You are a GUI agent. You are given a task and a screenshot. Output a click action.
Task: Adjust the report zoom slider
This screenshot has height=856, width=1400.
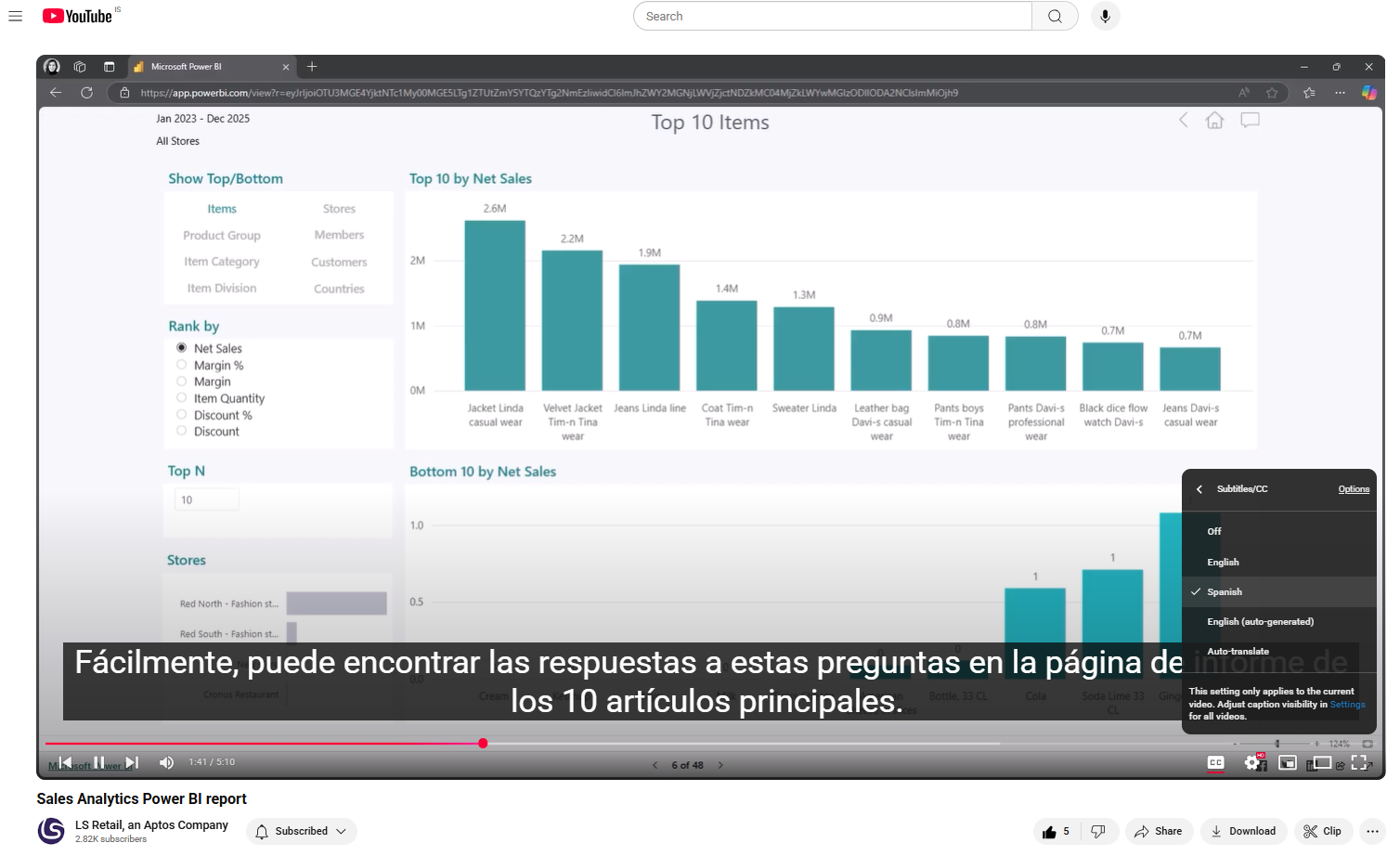(1277, 744)
